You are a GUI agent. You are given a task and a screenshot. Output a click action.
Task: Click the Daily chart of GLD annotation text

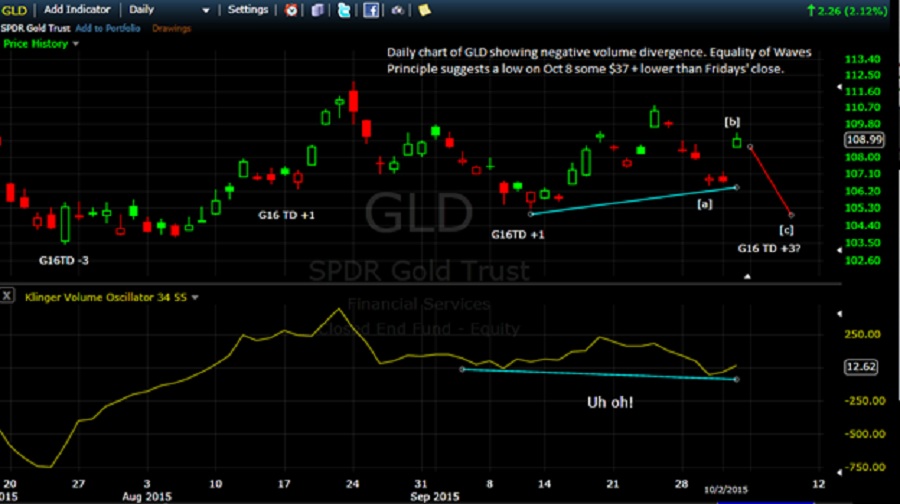click(x=599, y=60)
